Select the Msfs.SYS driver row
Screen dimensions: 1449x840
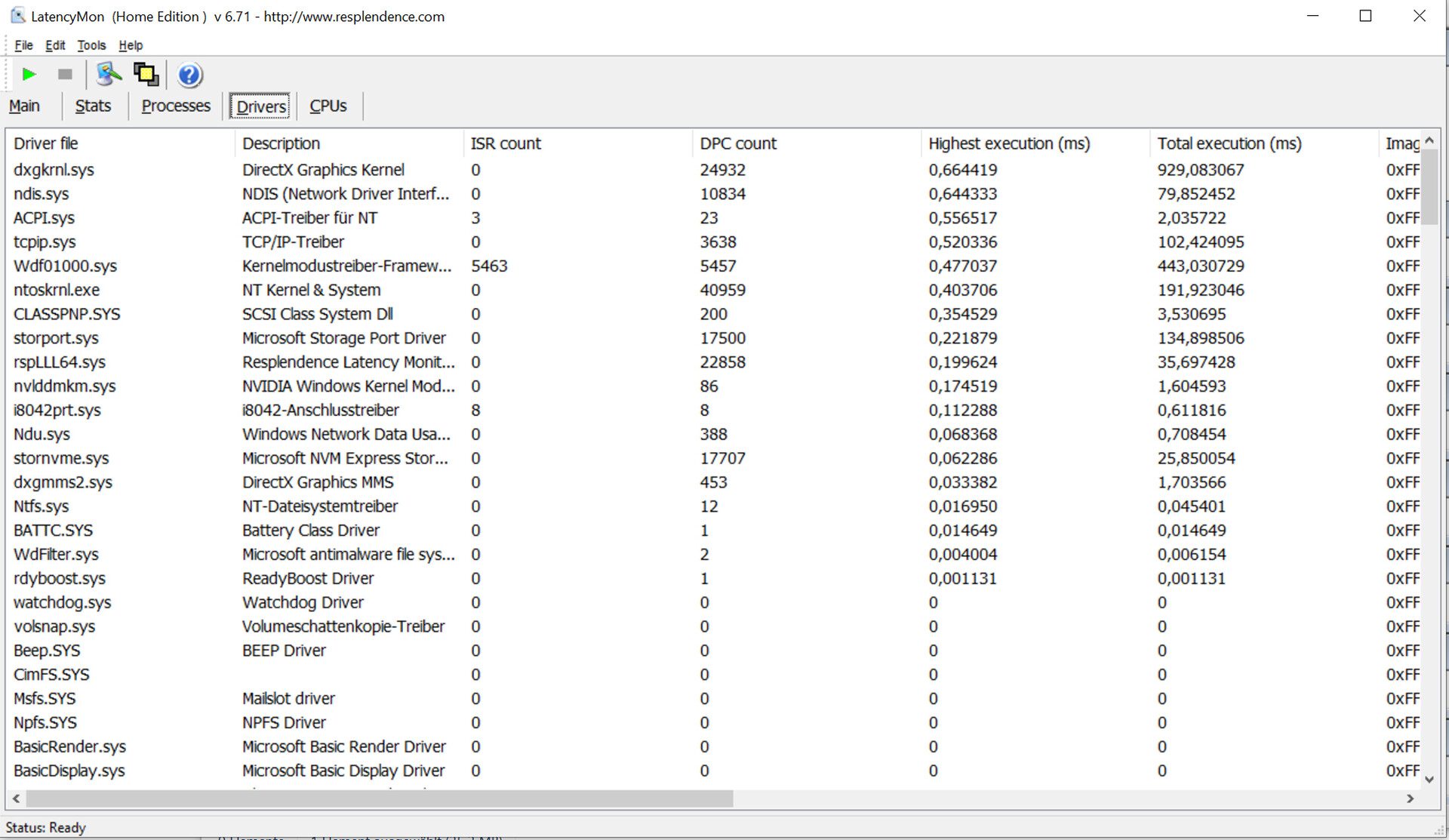click(714, 699)
